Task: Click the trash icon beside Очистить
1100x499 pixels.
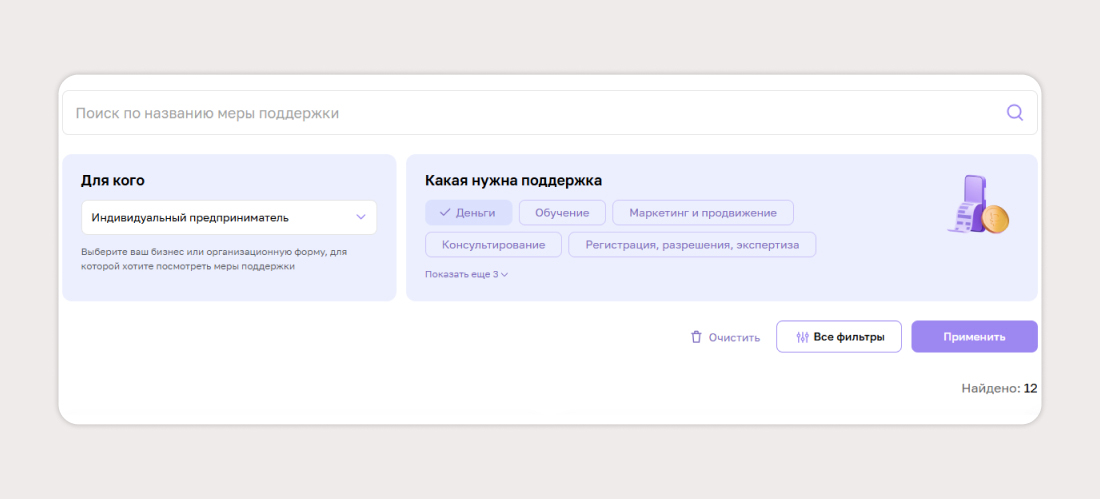Action: pyautogui.click(x=696, y=337)
